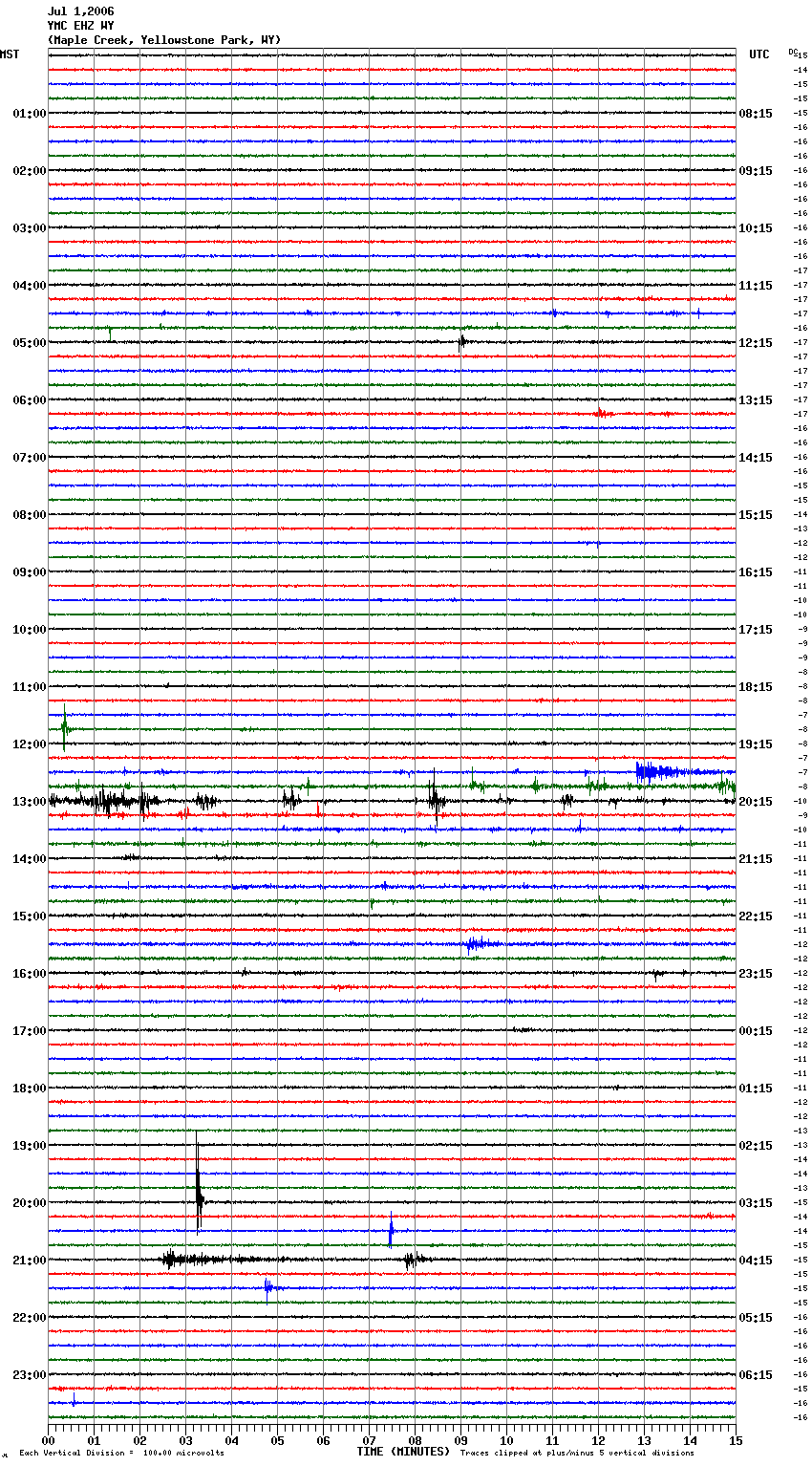
Task: Click the date header "Jul 1,2006"
Action: [80, 11]
